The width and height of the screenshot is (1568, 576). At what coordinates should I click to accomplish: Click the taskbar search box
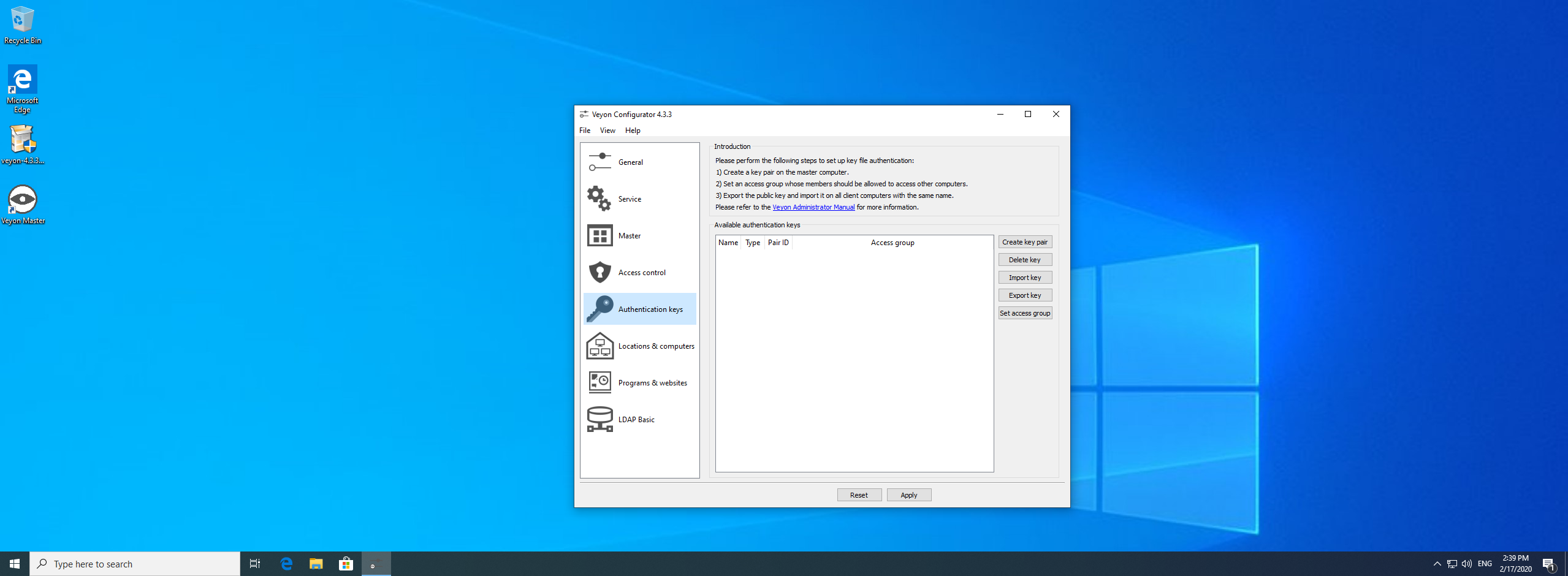135,564
